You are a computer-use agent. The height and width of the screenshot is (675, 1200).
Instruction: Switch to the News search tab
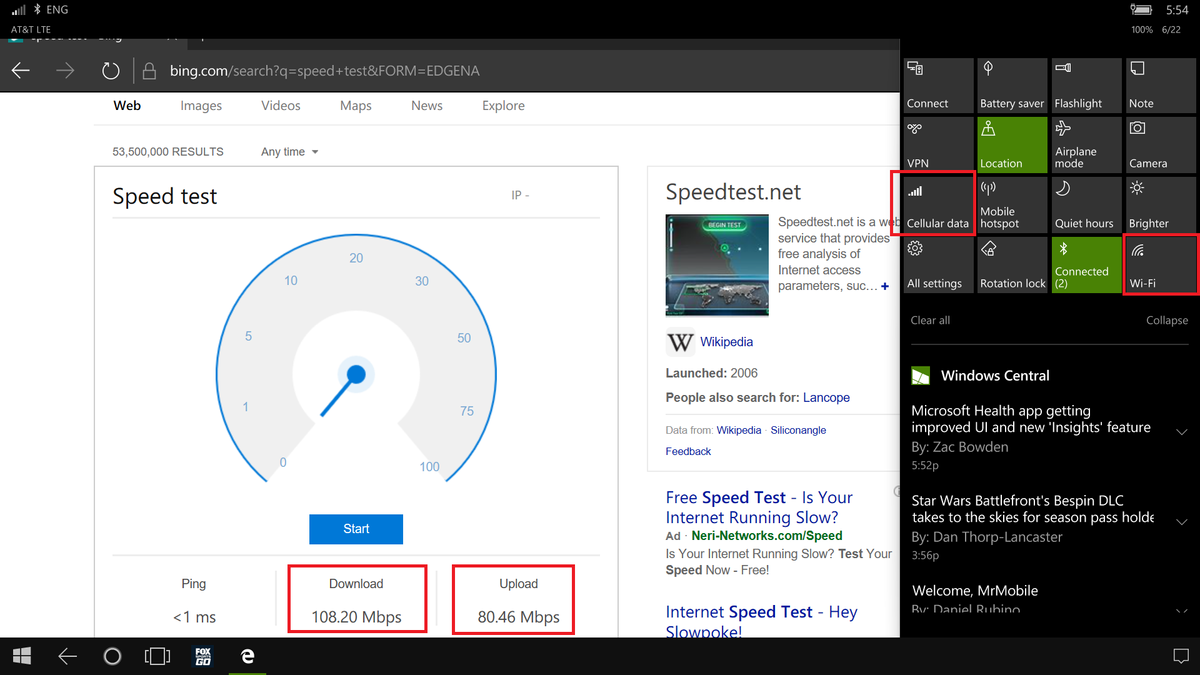pos(426,105)
